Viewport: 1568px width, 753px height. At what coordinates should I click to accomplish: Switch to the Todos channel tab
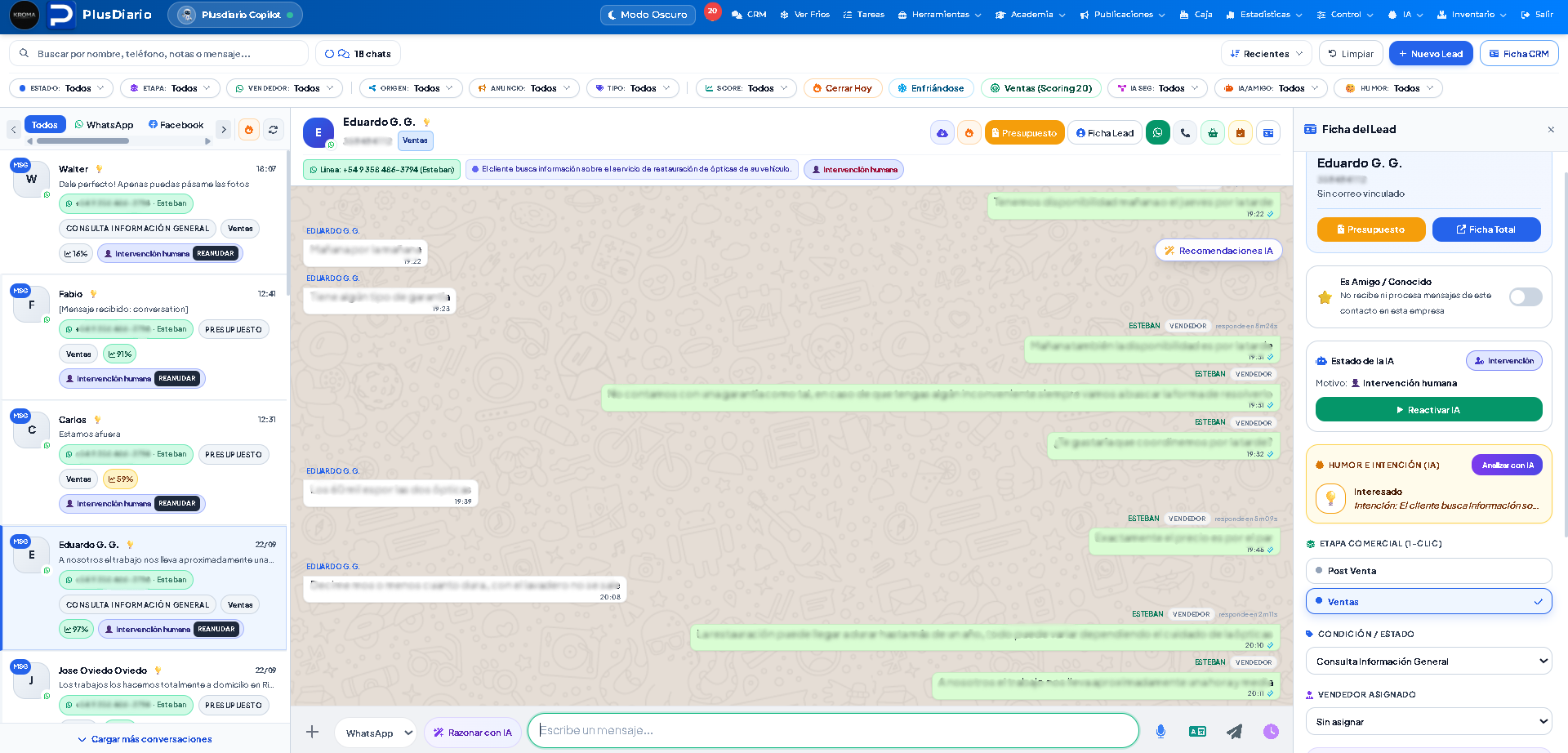[x=45, y=125]
